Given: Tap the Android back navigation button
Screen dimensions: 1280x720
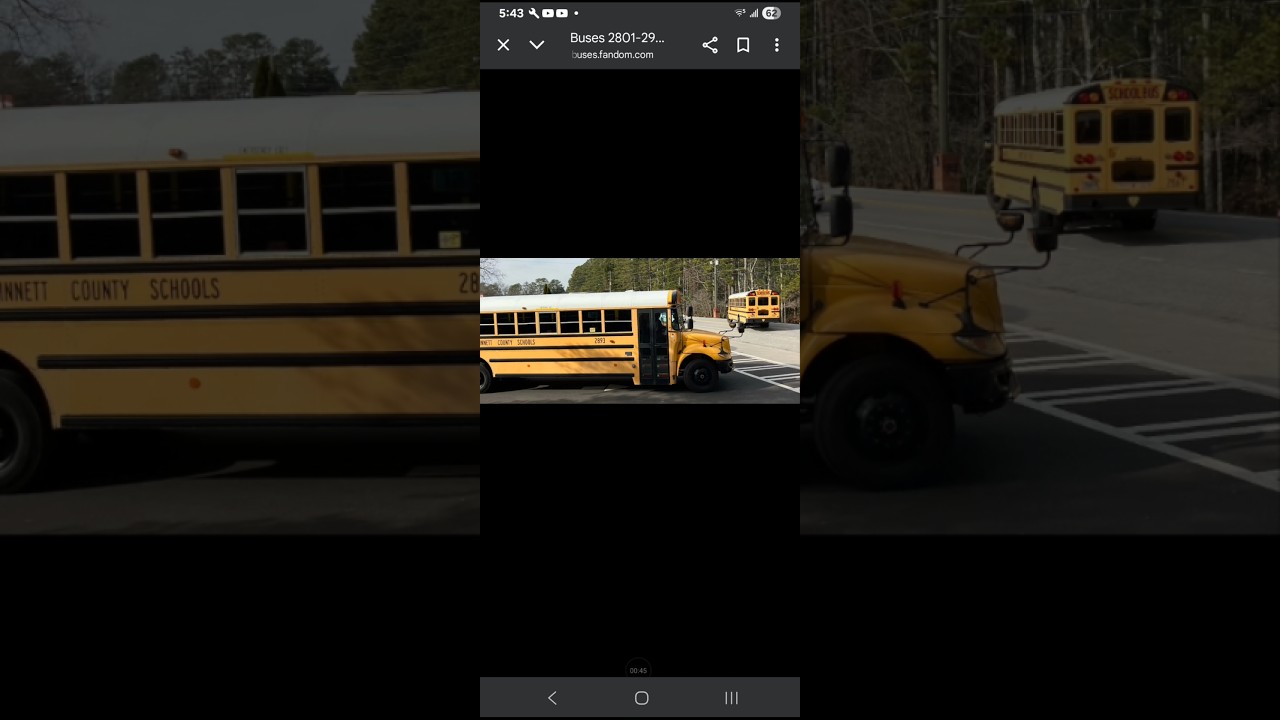Looking at the screenshot, I should (x=552, y=698).
